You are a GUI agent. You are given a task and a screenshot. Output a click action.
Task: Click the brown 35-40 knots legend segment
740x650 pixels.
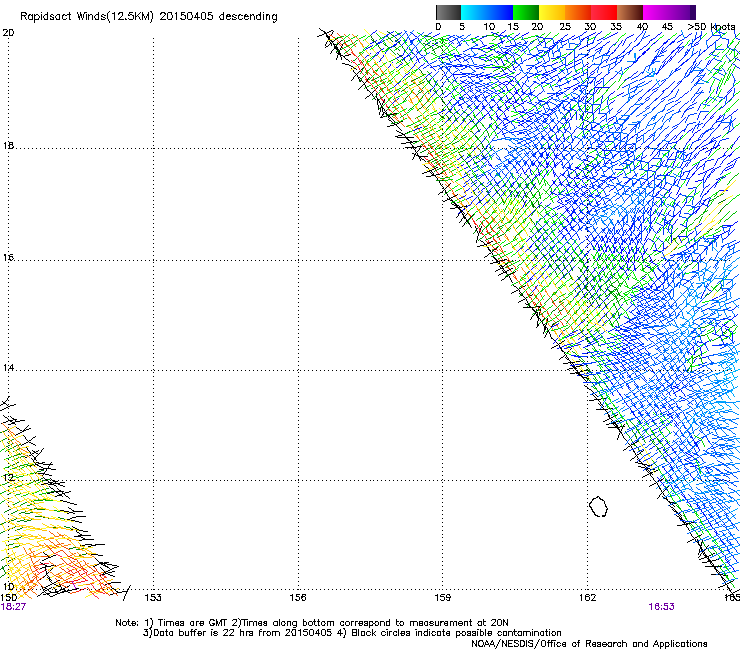click(630, 12)
